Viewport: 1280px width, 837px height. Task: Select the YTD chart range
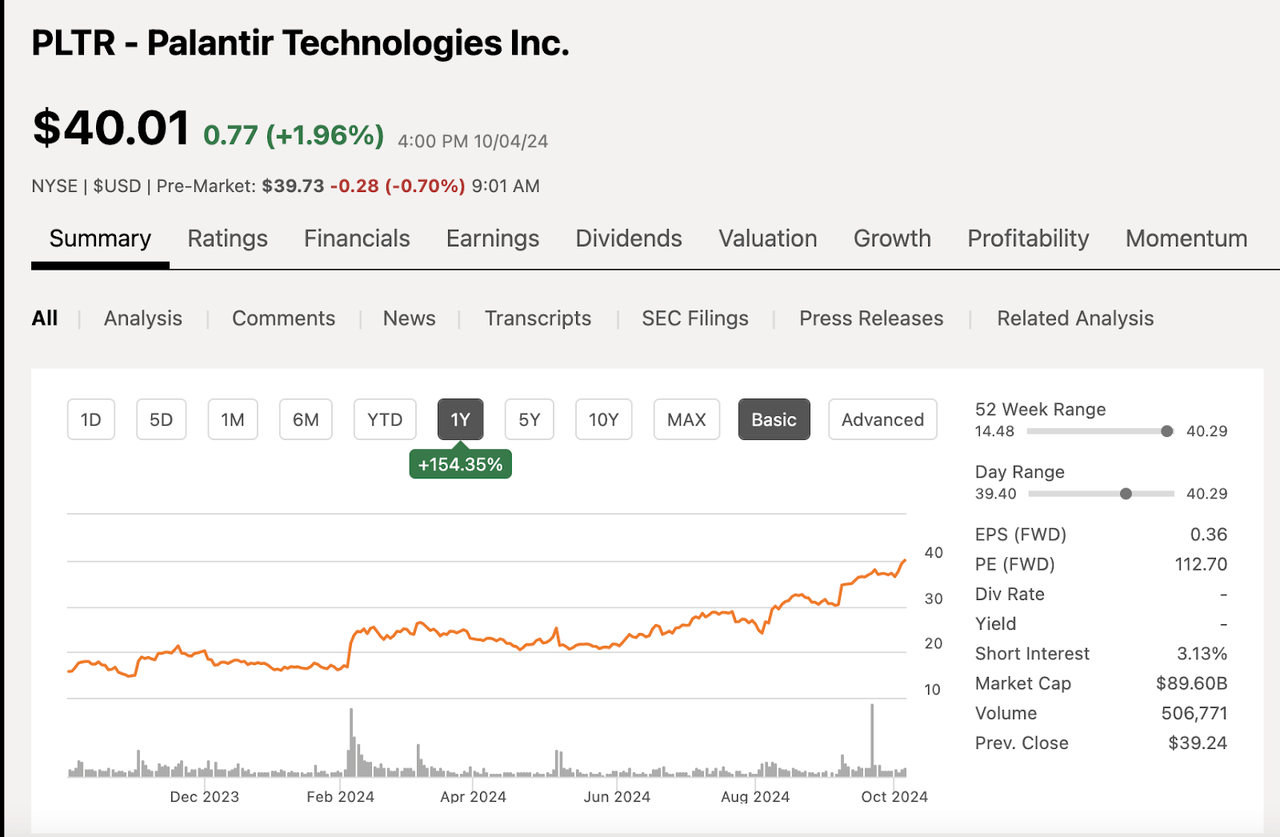tap(385, 420)
